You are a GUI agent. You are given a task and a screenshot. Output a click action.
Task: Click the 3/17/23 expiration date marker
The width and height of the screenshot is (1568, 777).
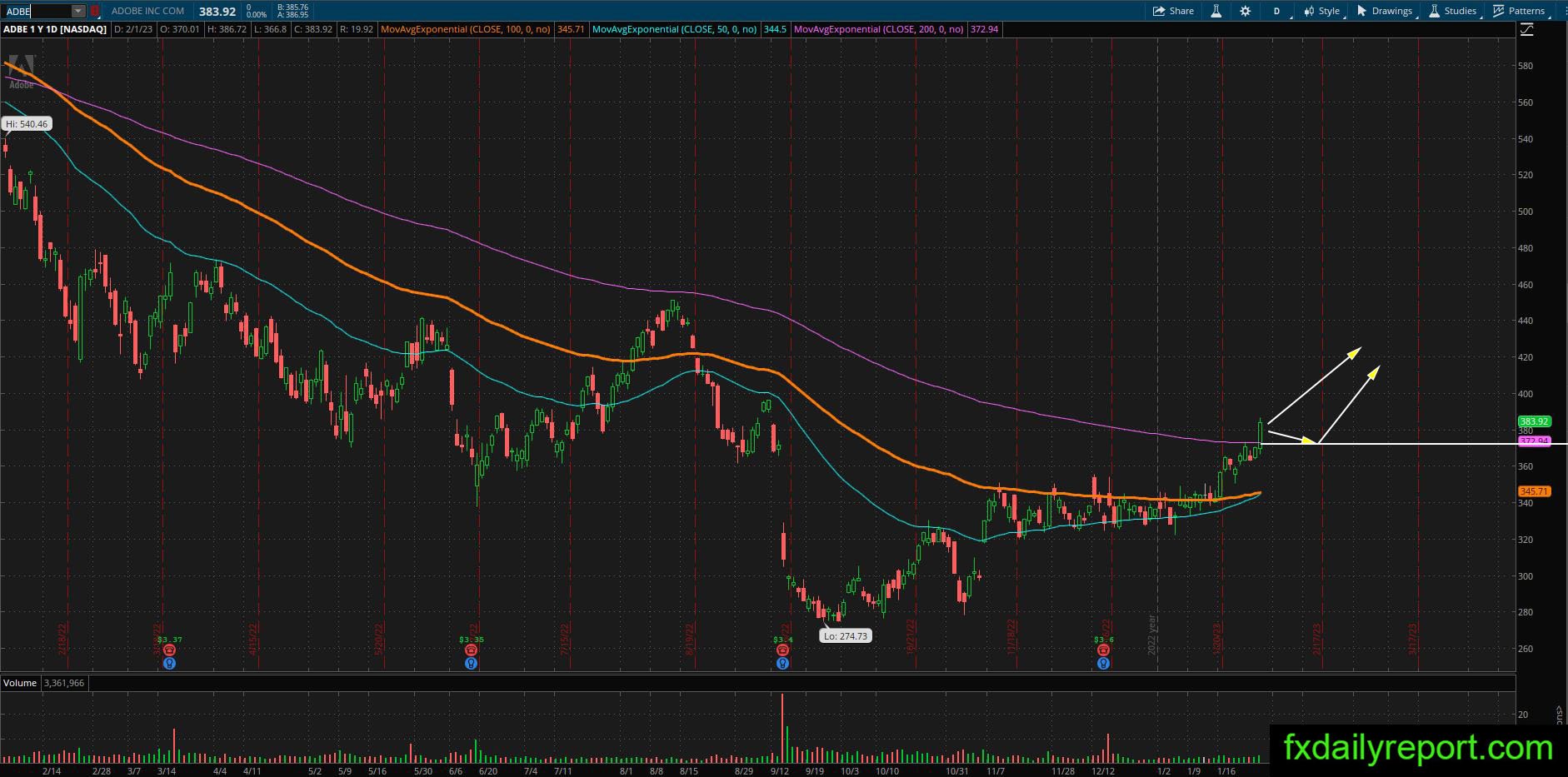tap(1413, 640)
